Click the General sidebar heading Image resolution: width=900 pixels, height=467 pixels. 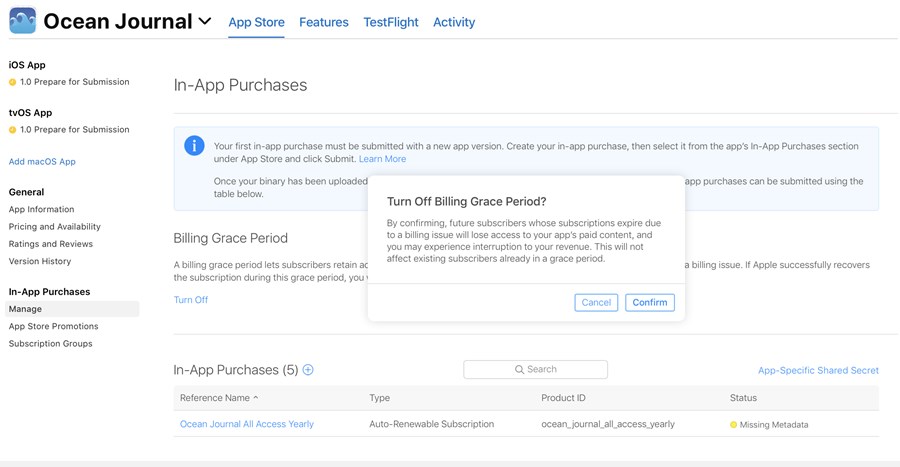point(26,192)
